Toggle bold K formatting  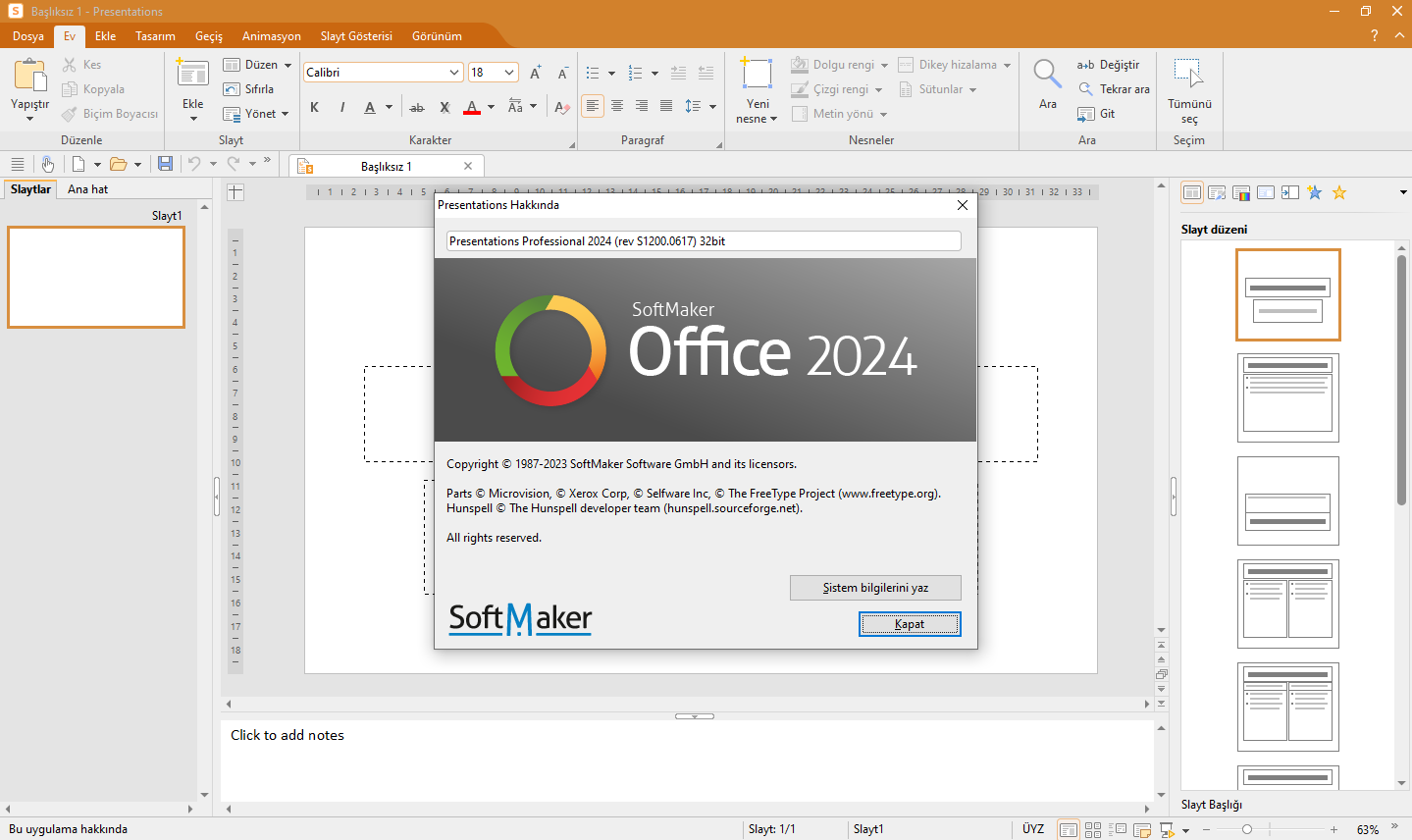pos(315,107)
